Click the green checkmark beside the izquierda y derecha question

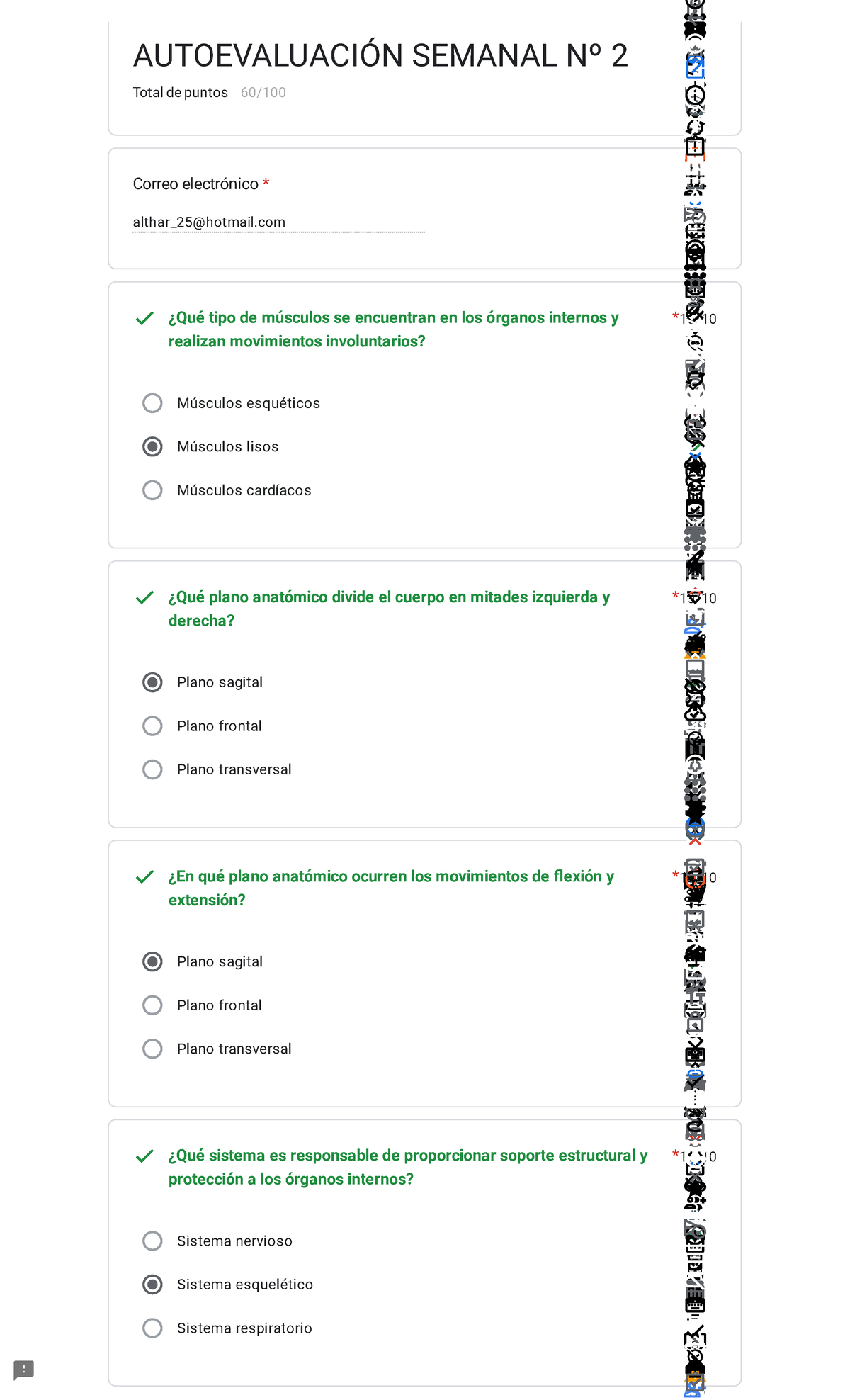pyautogui.click(x=144, y=597)
